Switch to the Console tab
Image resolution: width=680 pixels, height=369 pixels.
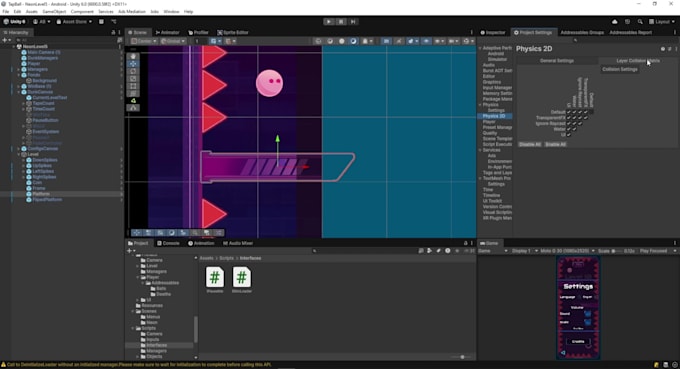(168, 243)
